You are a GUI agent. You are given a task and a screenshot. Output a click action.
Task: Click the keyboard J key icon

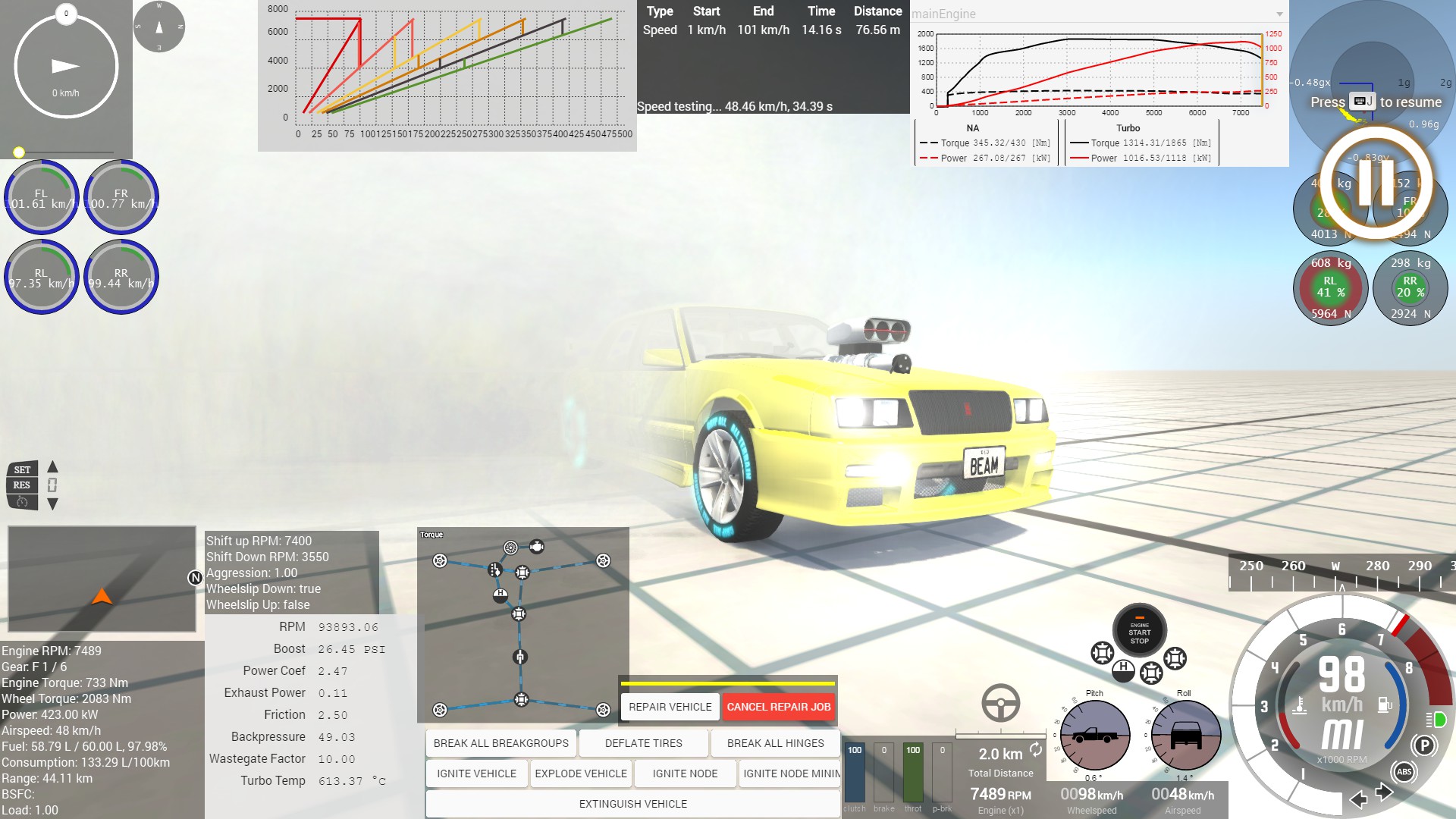tap(1363, 101)
